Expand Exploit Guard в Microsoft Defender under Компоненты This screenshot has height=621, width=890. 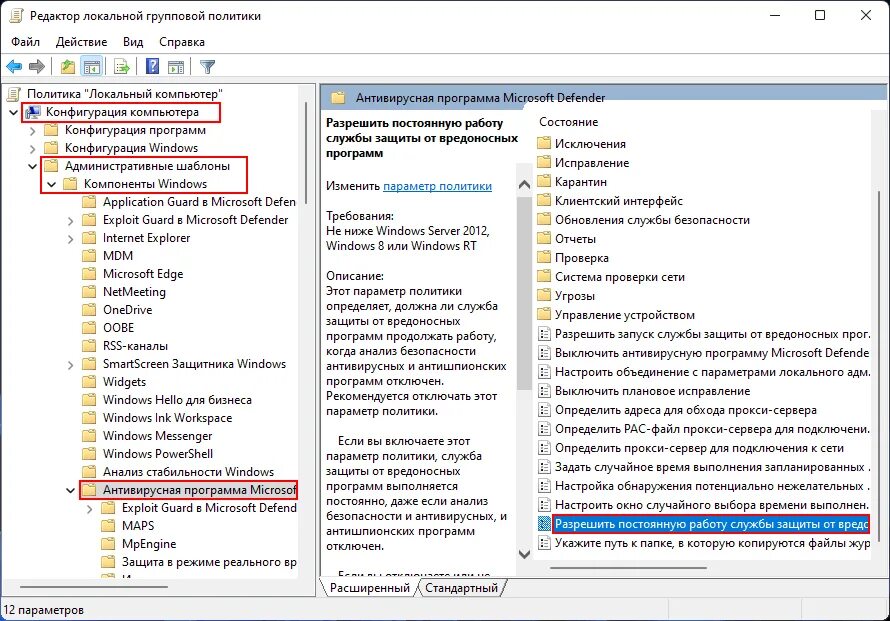coord(70,220)
